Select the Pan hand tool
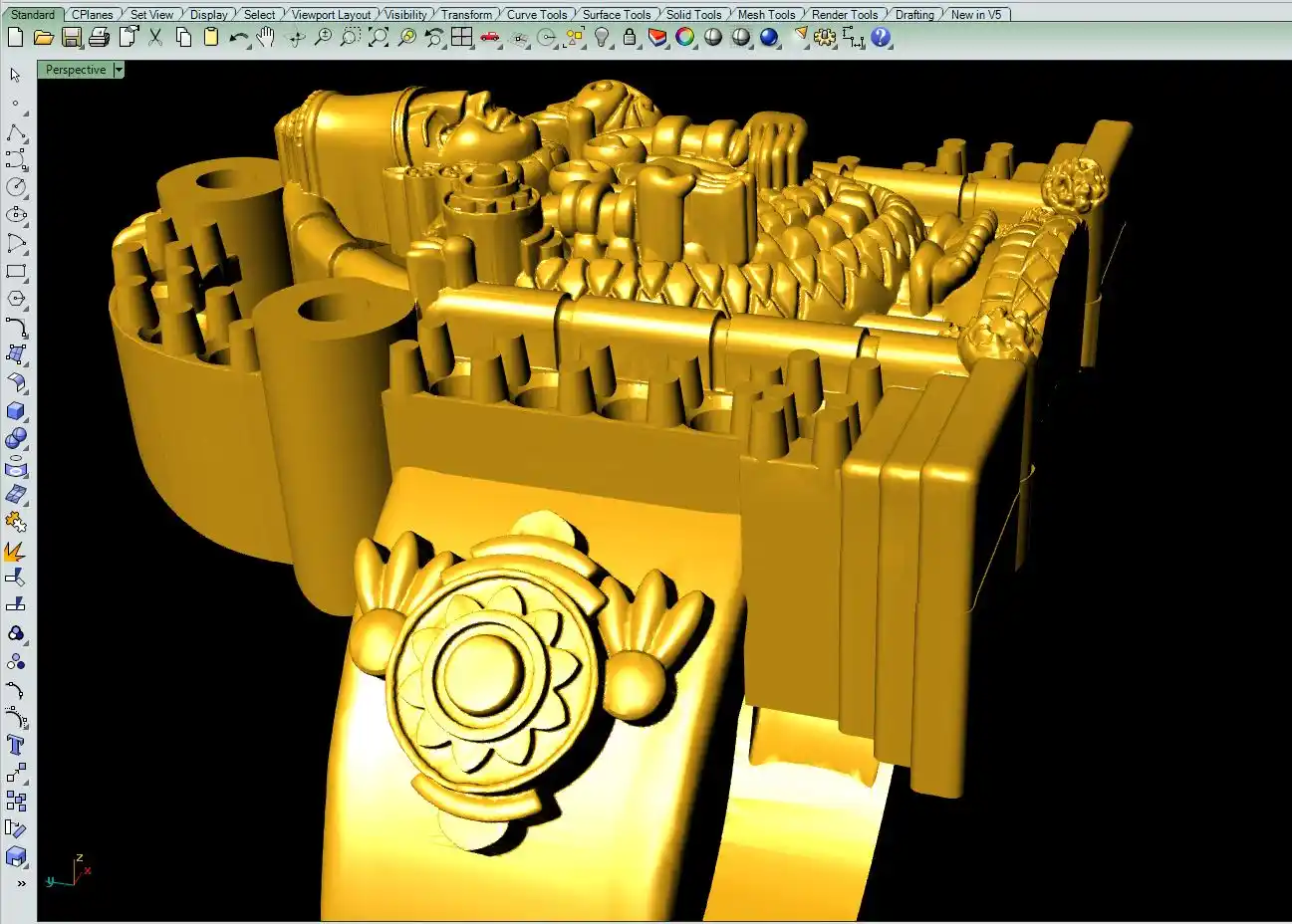 (265, 38)
